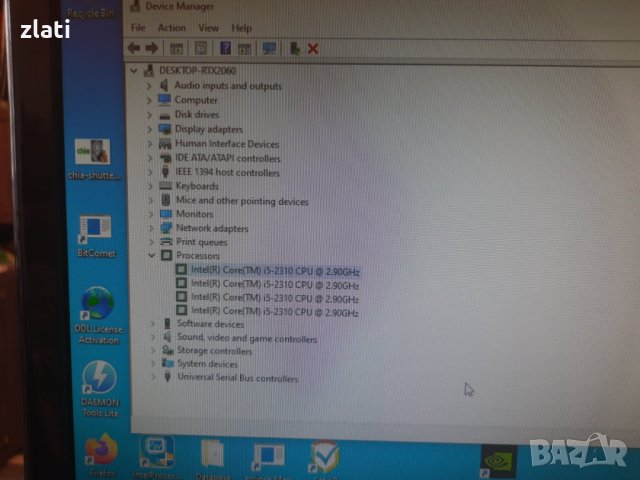This screenshot has height=480, width=640.
Task: Select Universal Serial Bus controllers
Action: (238, 378)
